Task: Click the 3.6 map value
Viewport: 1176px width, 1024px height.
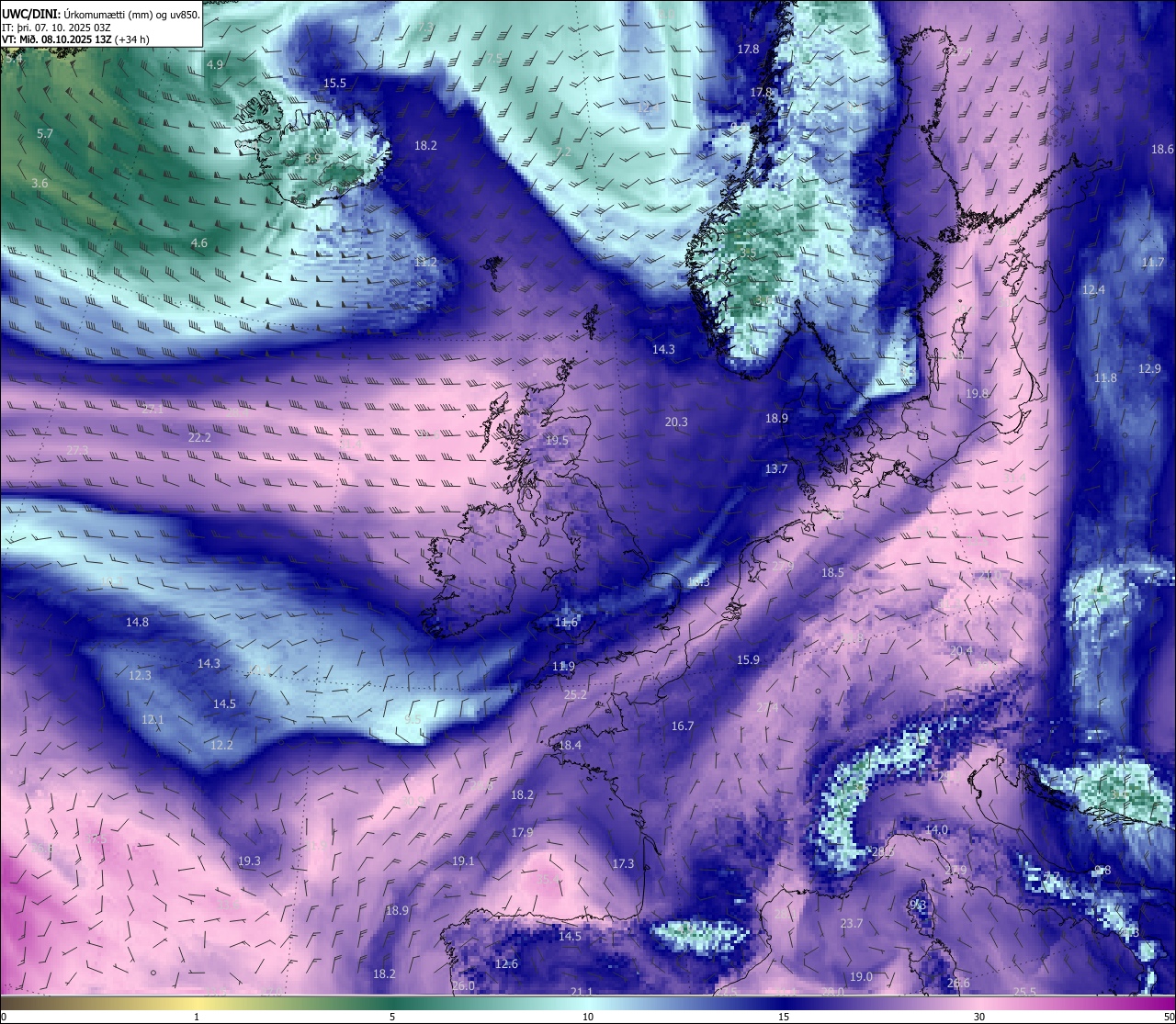Action: 40,184
